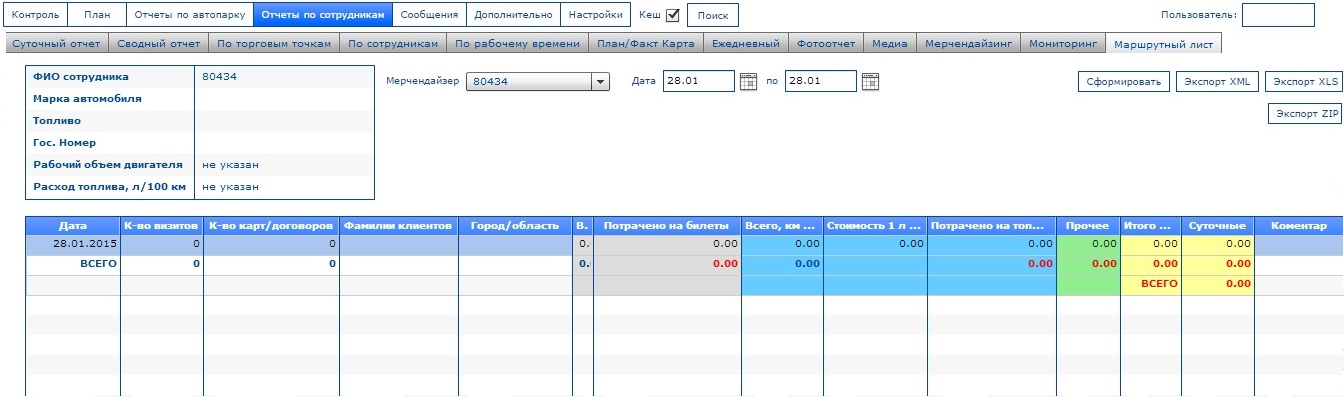Open the Сообщения section
This screenshot has width=1344, height=397.
[x=429, y=15]
